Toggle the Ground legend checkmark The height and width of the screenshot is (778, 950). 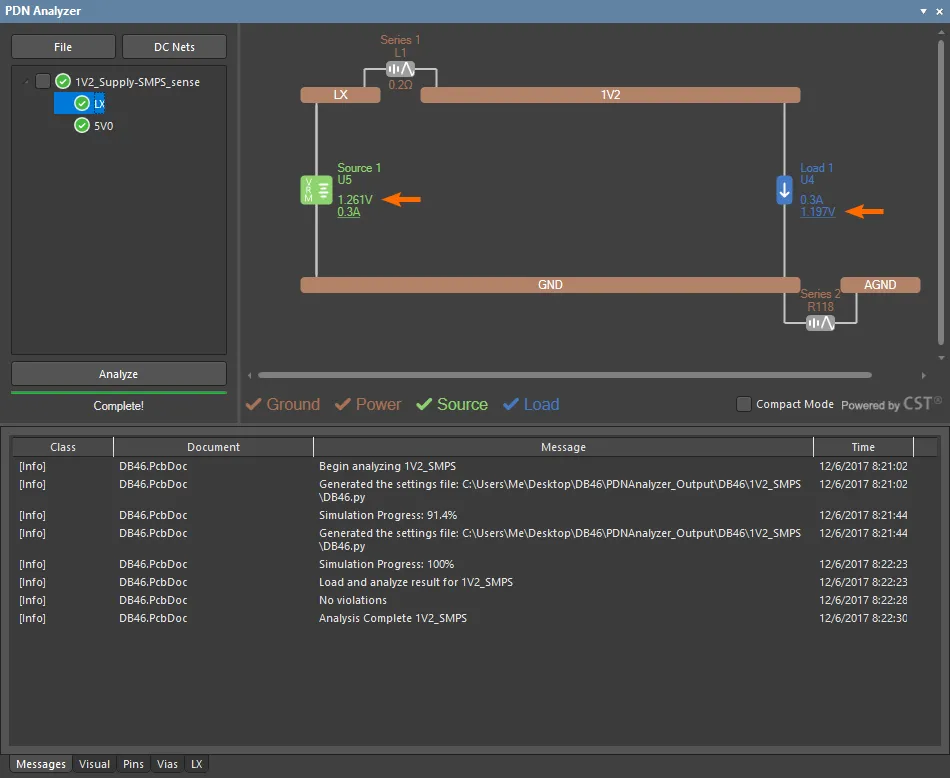point(254,404)
